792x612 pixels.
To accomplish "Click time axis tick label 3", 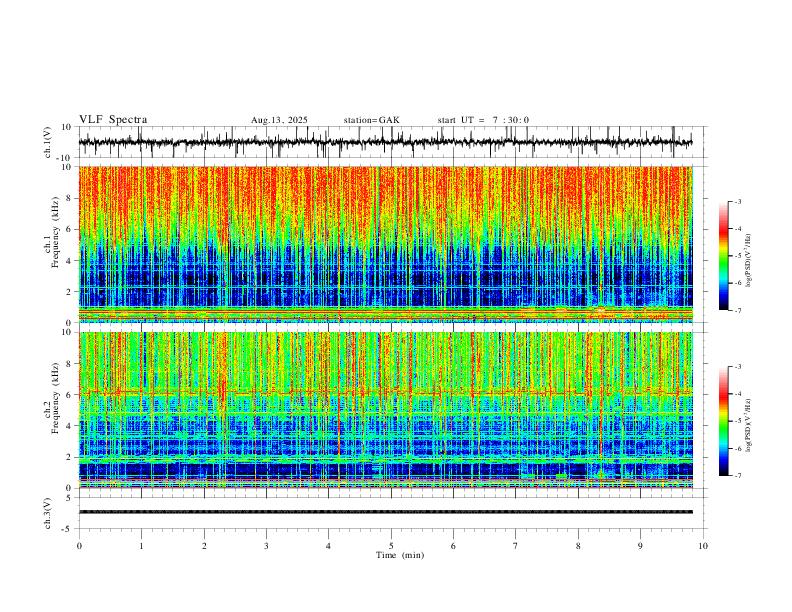I will click(x=266, y=546).
